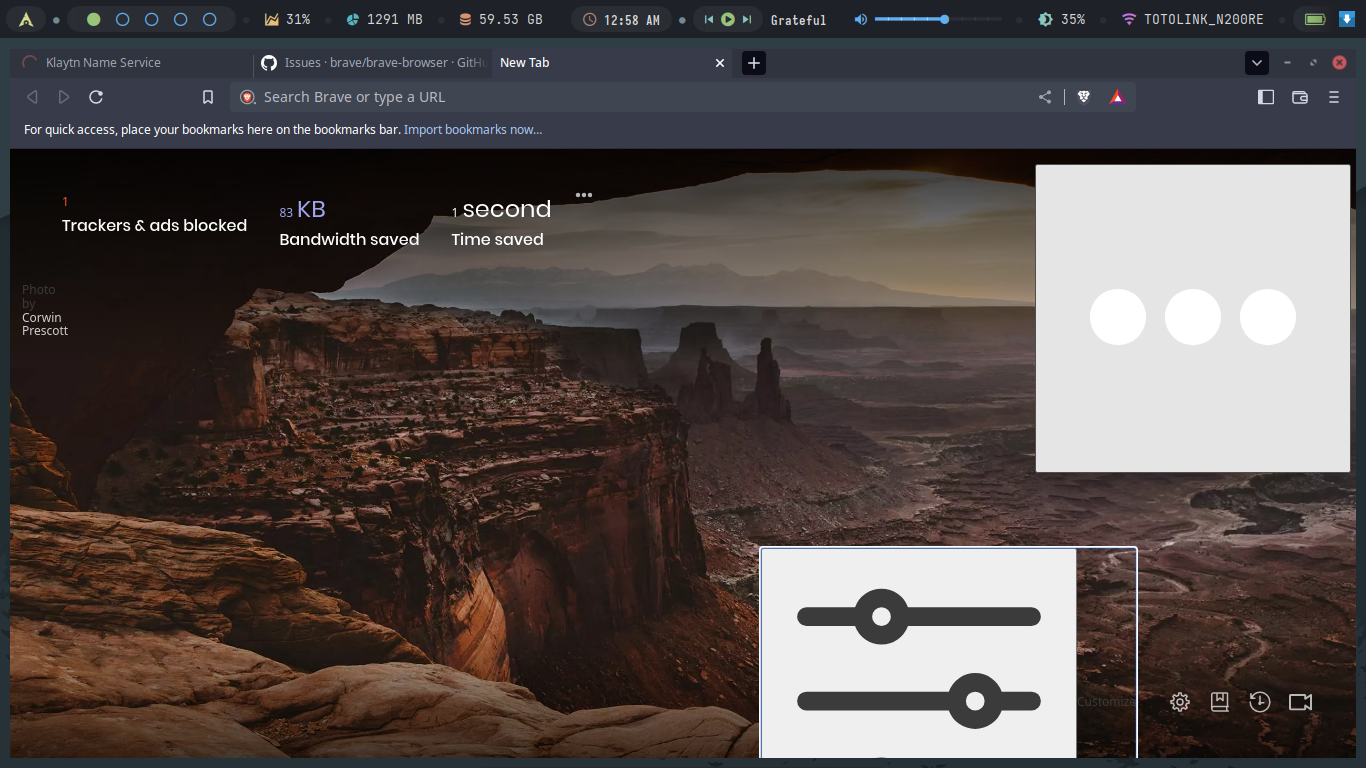1366x768 pixels.
Task: Open the share icon in the address bar
Action: click(1045, 97)
